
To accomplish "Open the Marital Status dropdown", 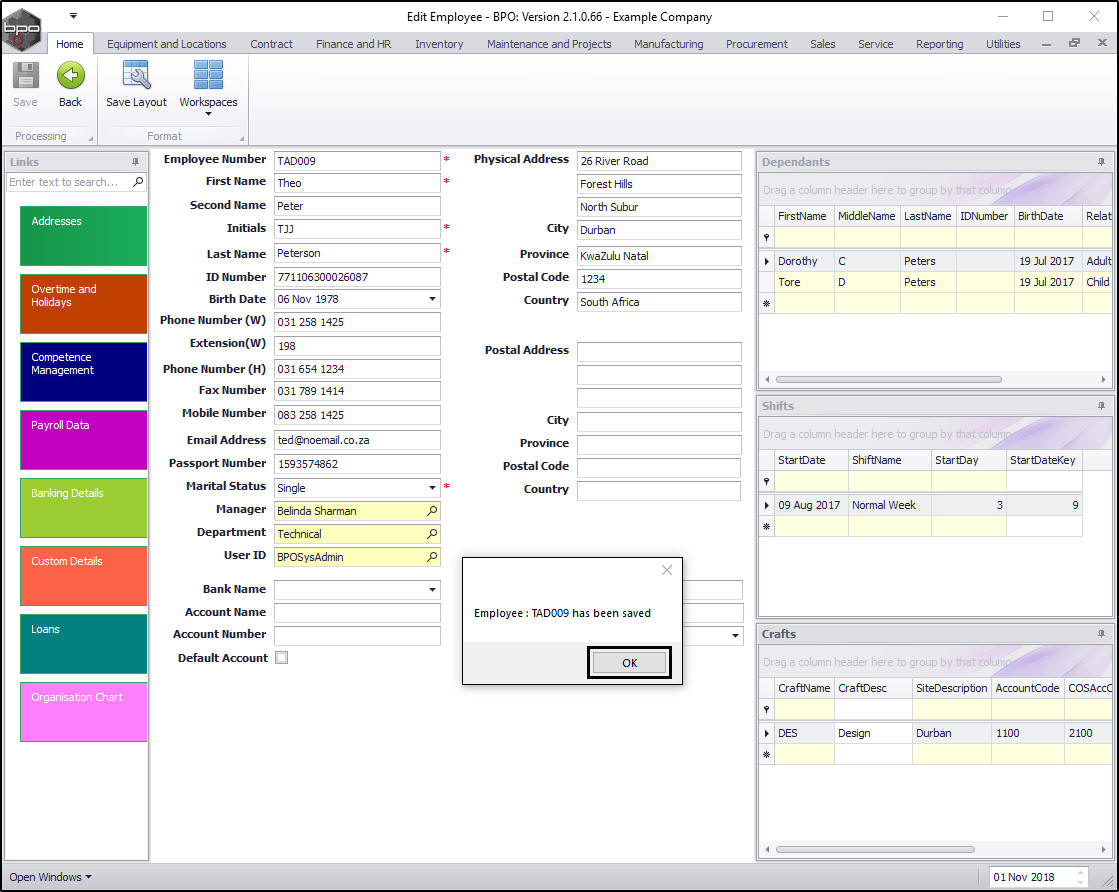I will (432, 487).
